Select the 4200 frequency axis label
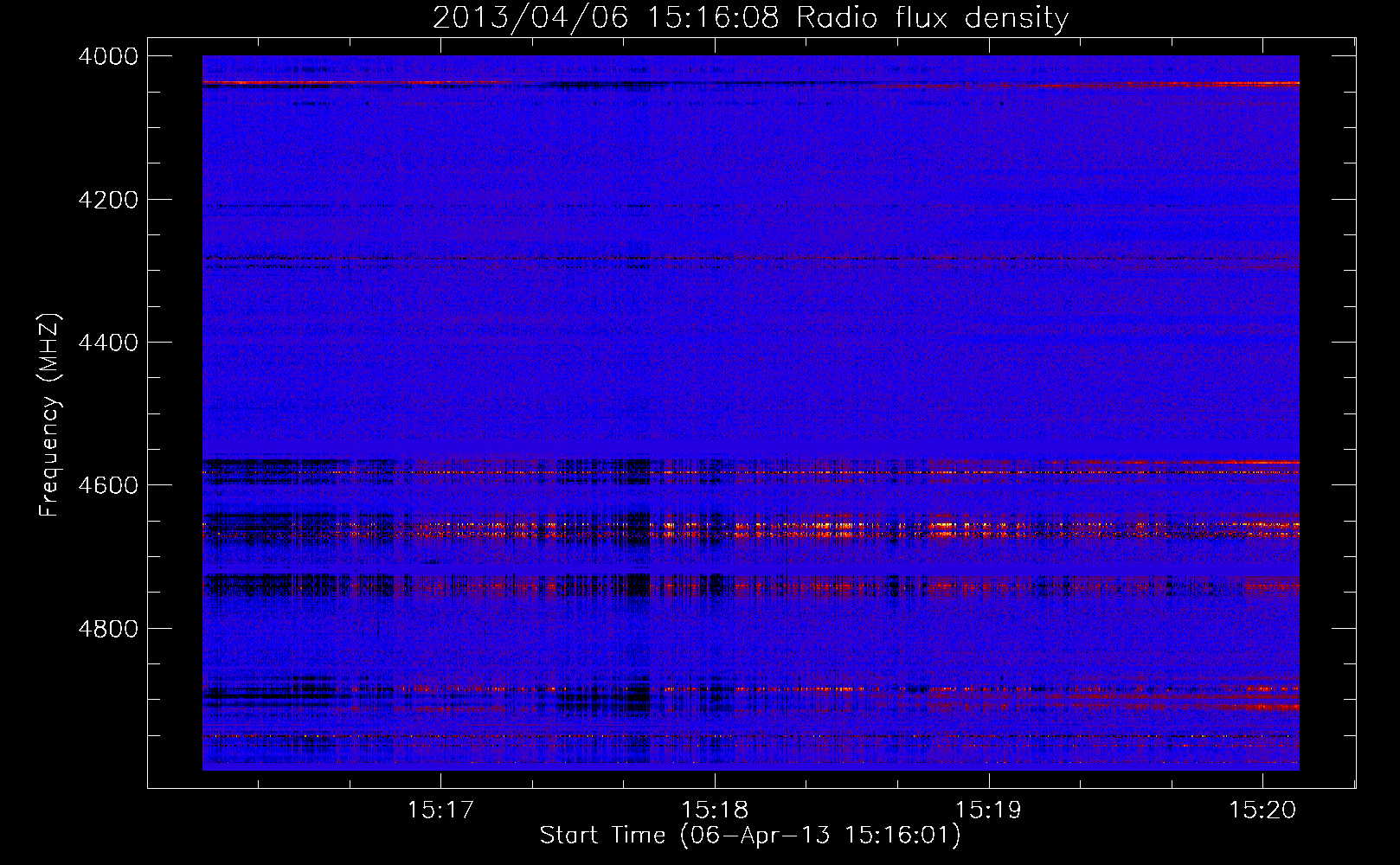This screenshot has height=865, width=1400. (x=108, y=200)
